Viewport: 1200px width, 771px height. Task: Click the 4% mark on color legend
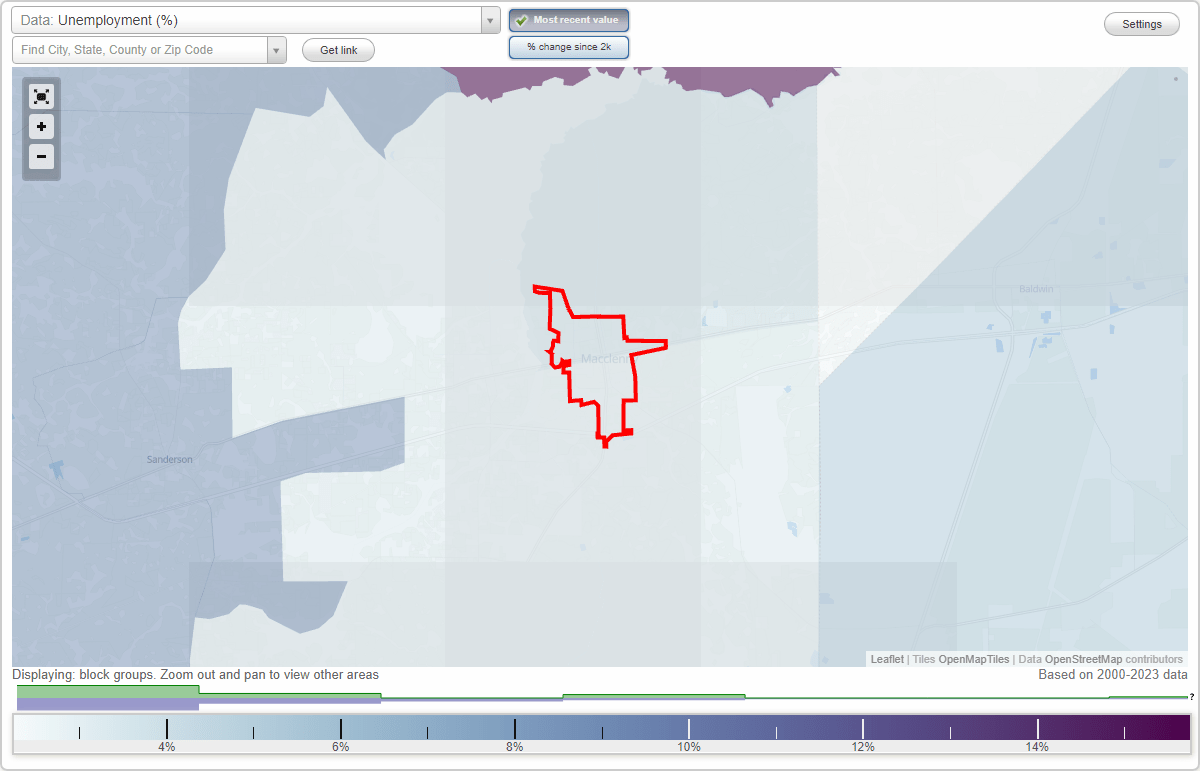167,746
